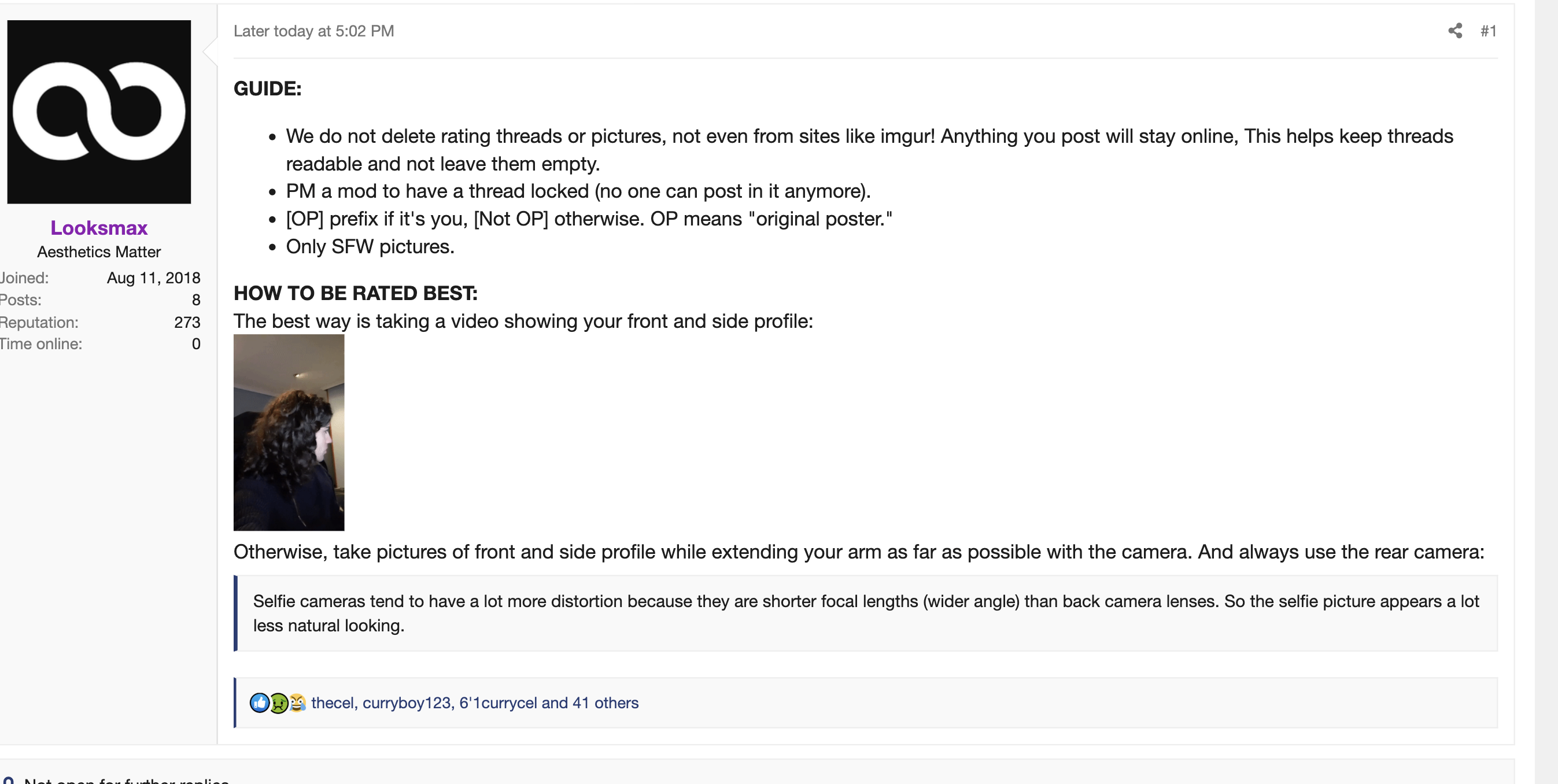Screen dimensions: 1558x784
Task: Click the share post icon
Action: pos(1454,31)
